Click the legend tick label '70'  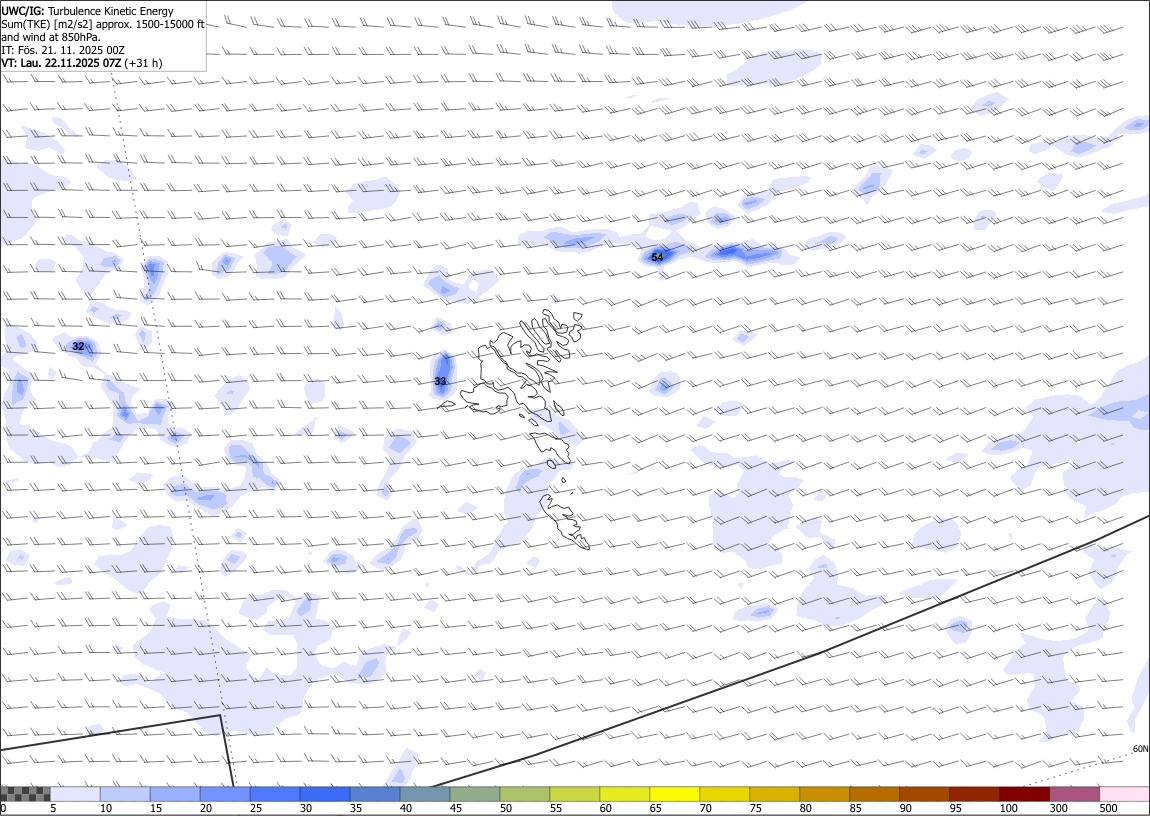706,808
